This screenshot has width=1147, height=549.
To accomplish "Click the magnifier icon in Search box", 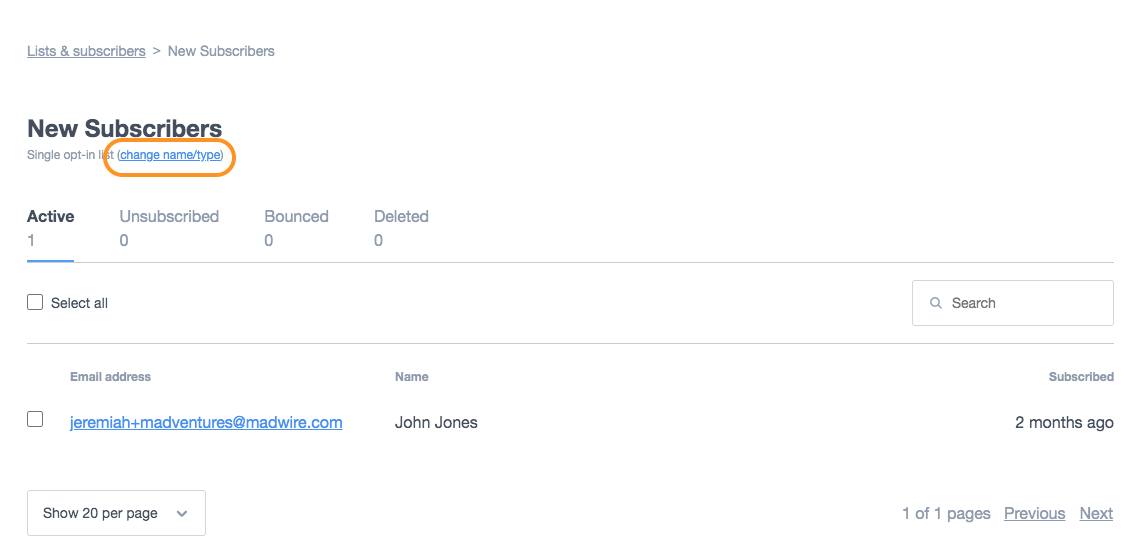I will tap(935, 303).
